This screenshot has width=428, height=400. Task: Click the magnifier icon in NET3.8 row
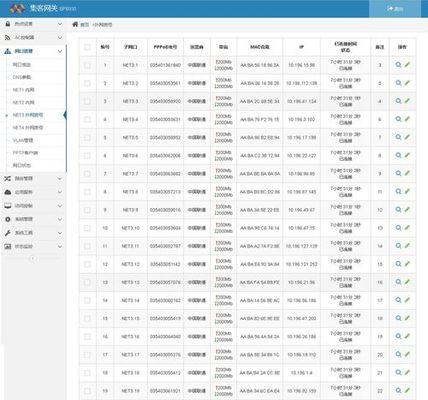click(398, 191)
